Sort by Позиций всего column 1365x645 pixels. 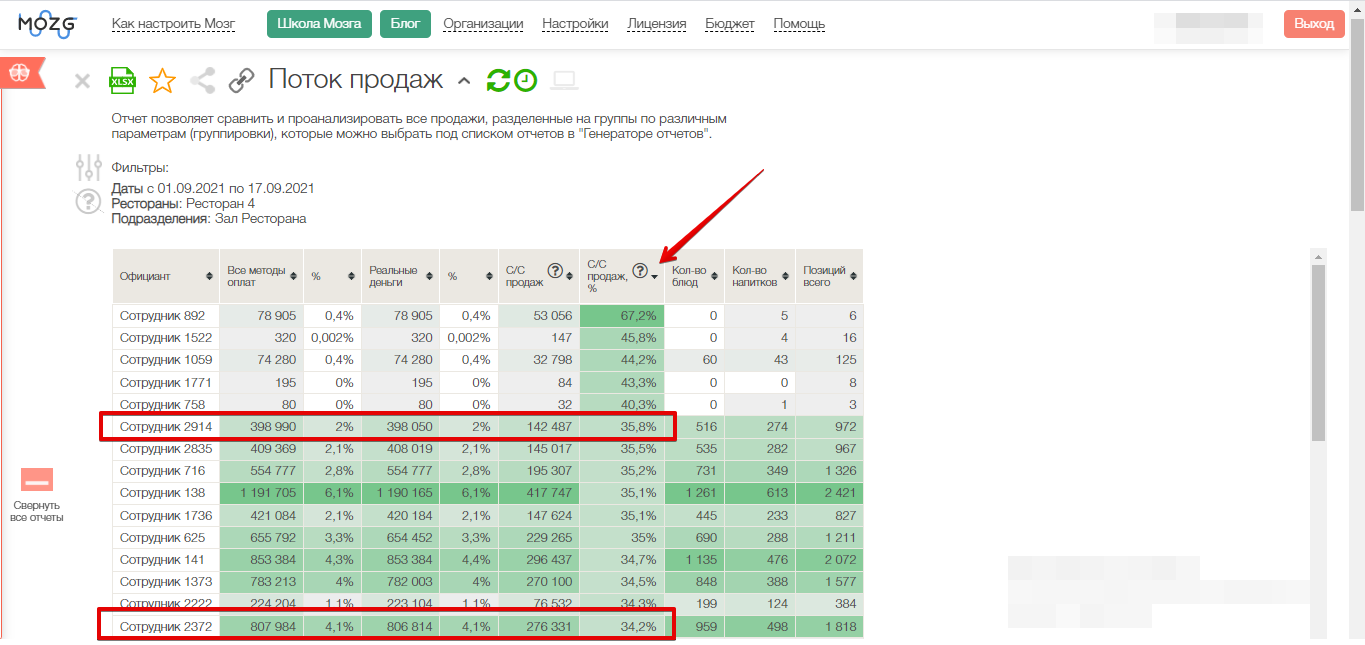(x=854, y=276)
